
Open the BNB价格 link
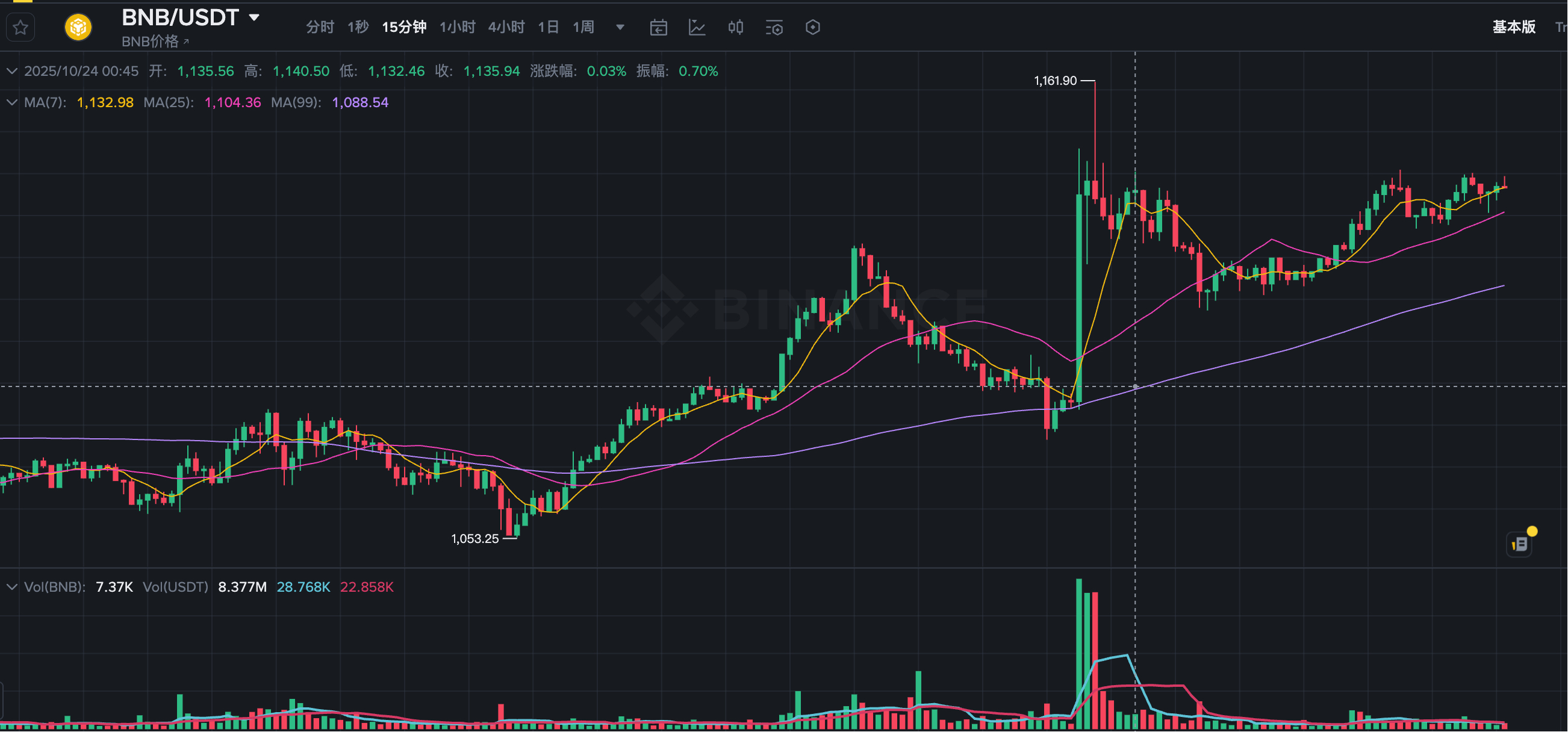coord(155,42)
